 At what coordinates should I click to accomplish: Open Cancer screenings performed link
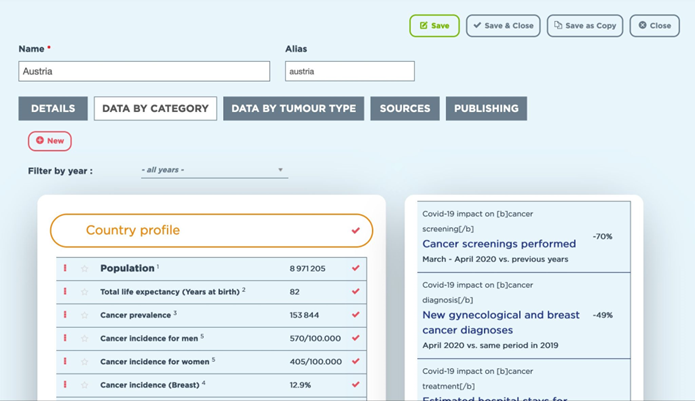click(x=499, y=244)
